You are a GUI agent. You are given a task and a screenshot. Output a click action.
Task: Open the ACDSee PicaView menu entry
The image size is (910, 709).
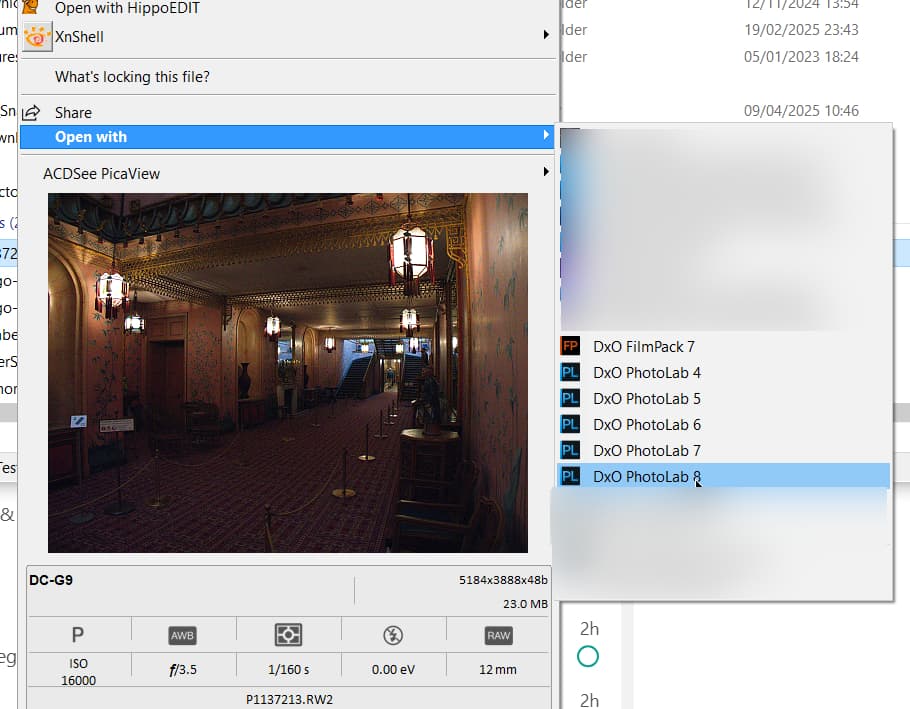287,173
